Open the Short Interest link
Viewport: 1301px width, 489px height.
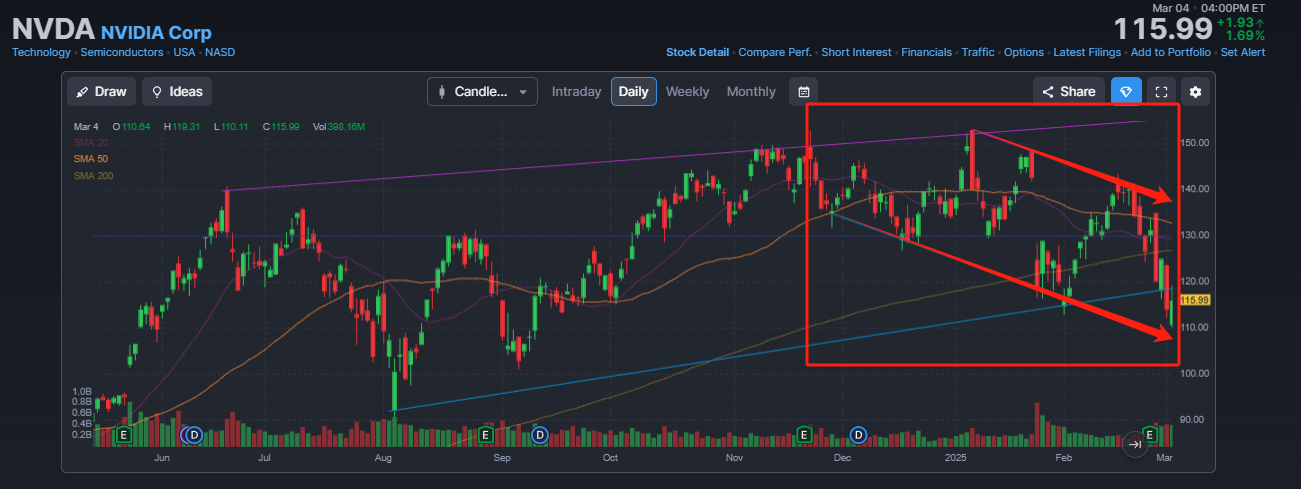pyautogui.click(x=857, y=52)
